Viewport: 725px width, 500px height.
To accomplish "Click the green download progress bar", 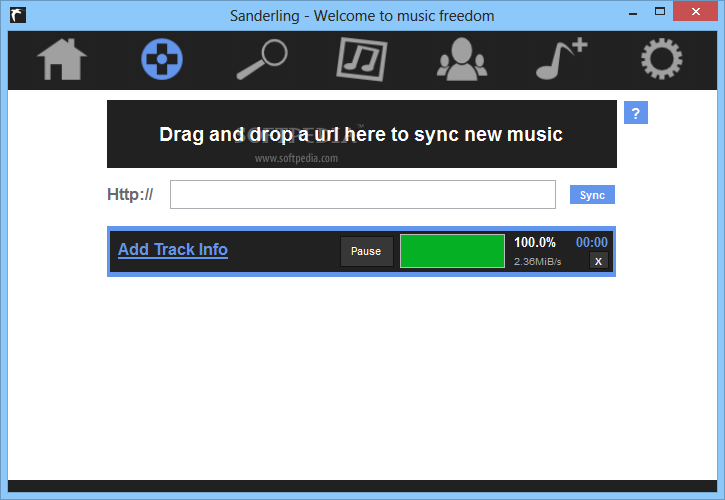I will coord(452,251).
